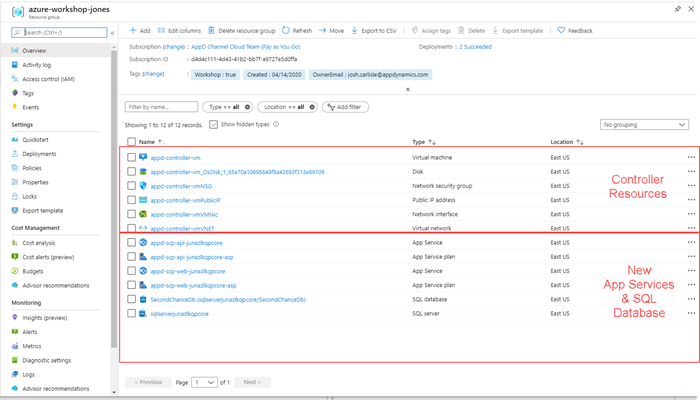The height and width of the screenshot is (400, 700).
Task: Click the Previous page button
Action: (x=148, y=382)
